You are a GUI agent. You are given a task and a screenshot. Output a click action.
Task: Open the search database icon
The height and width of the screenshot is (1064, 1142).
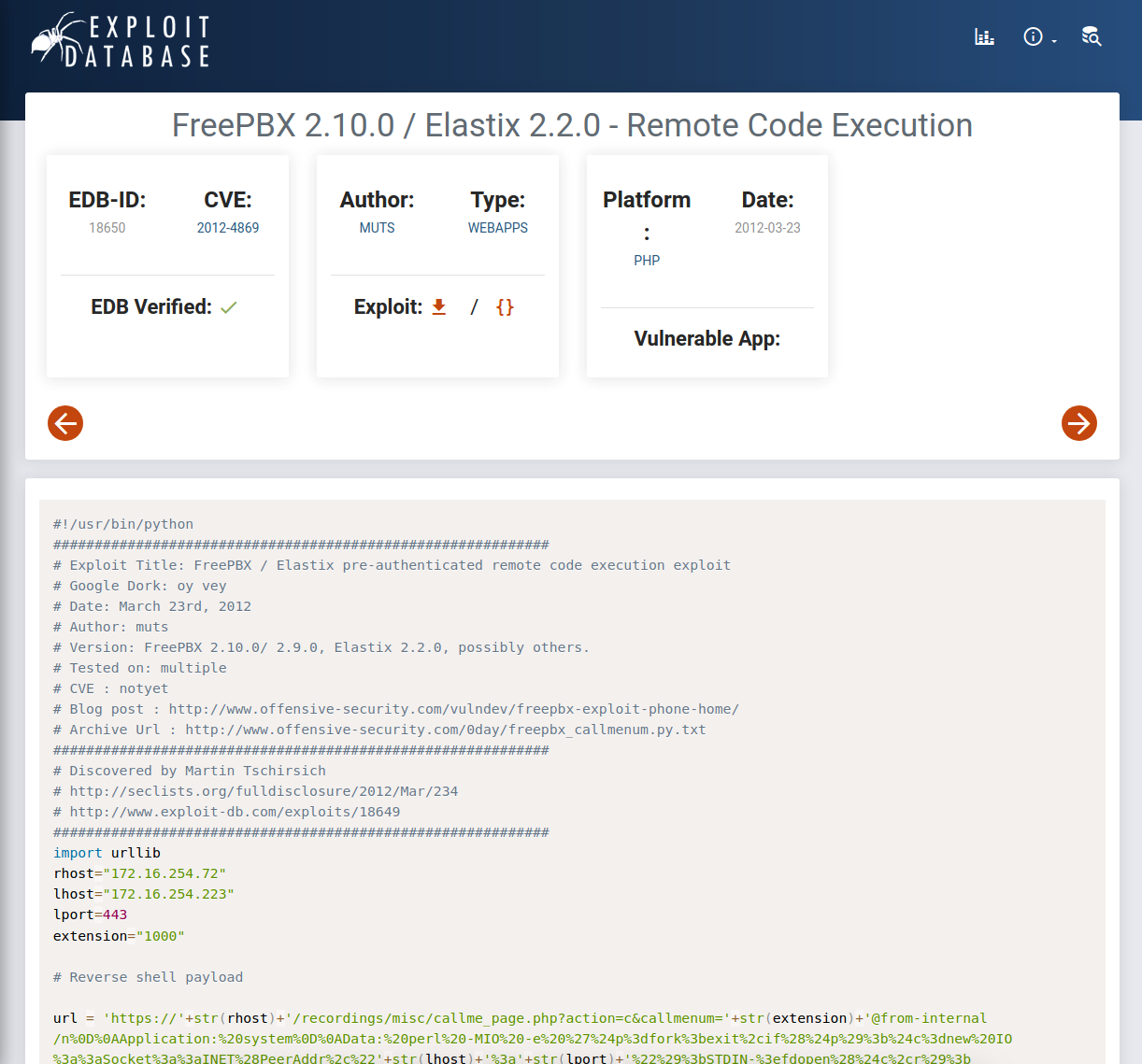pos(1091,36)
